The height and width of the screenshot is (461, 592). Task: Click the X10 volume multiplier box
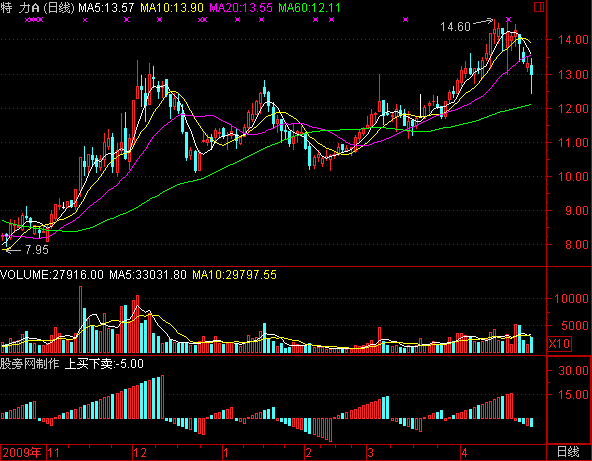point(559,344)
